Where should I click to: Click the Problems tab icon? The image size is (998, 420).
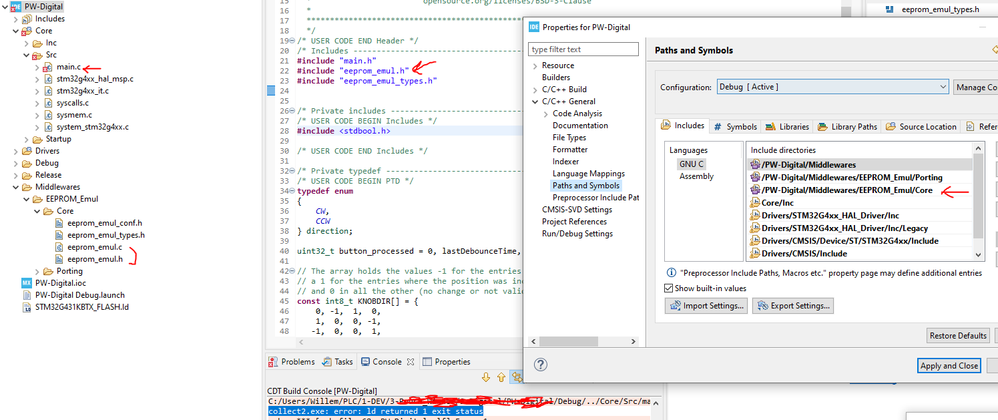click(x=274, y=361)
